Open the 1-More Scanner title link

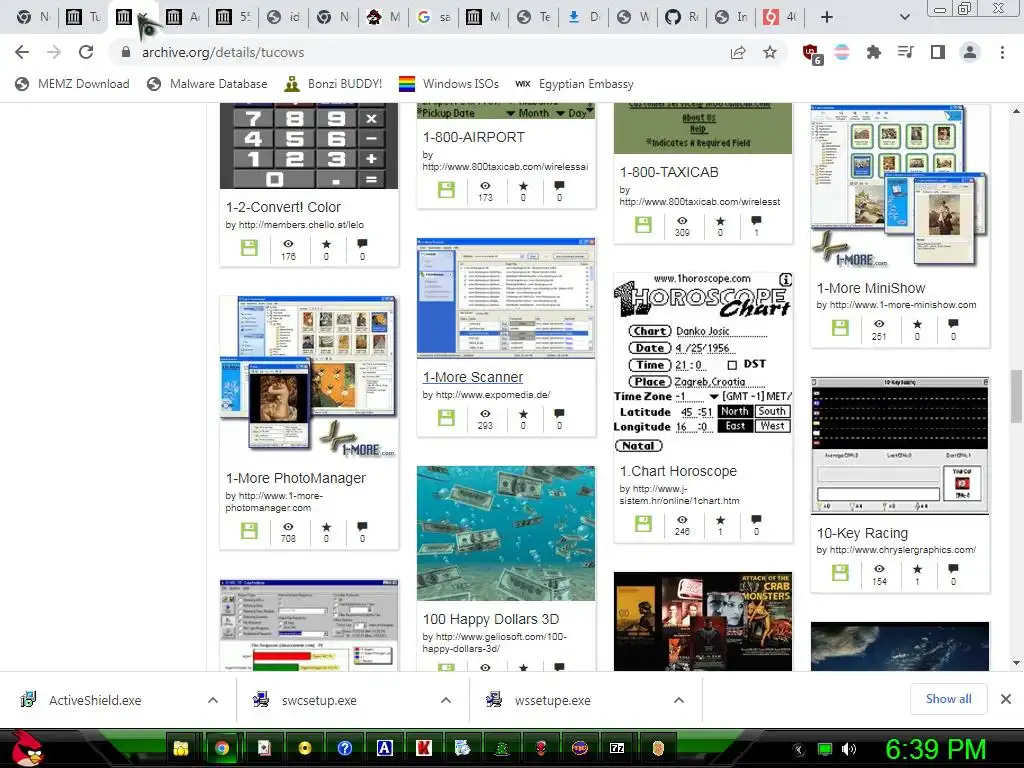point(473,377)
